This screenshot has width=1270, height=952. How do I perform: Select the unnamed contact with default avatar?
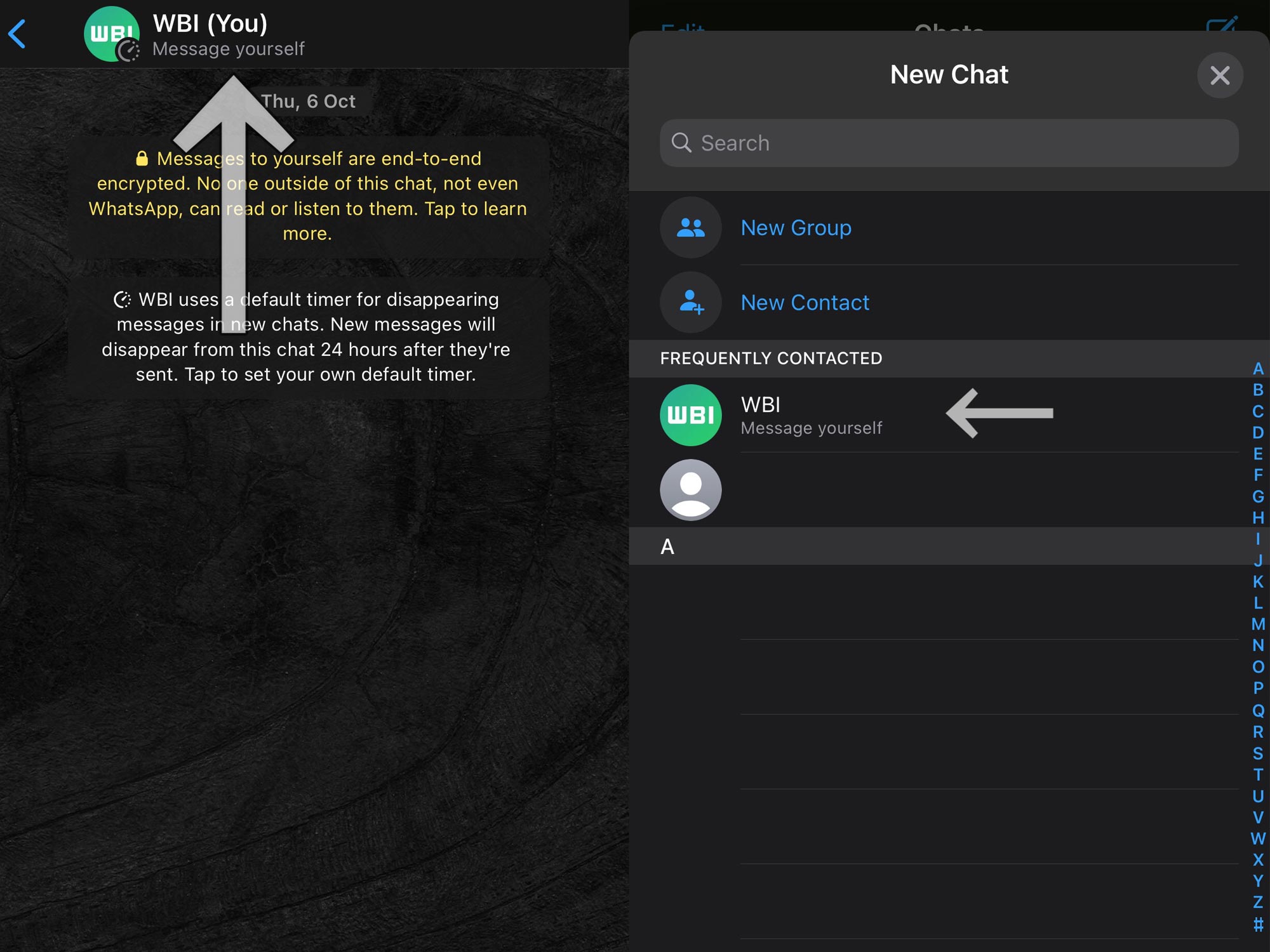(690, 490)
